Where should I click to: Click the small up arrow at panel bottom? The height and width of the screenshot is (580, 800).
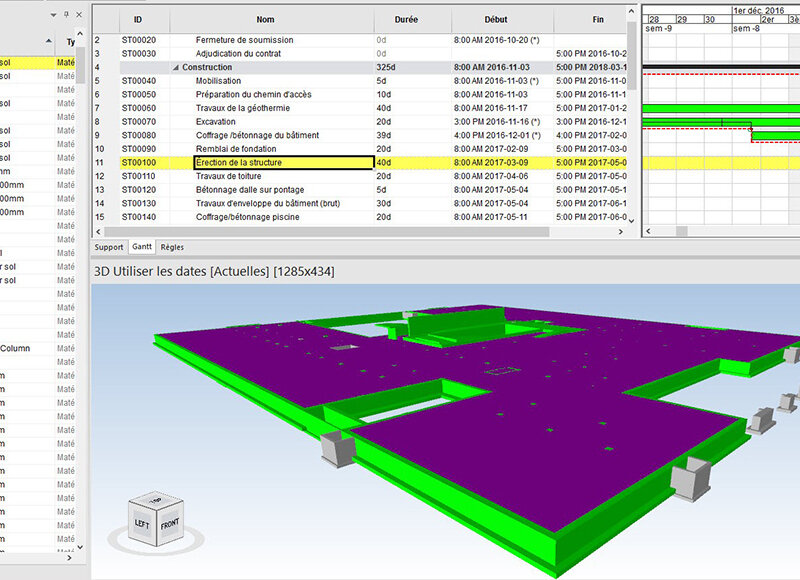pyautogui.click(x=80, y=547)
